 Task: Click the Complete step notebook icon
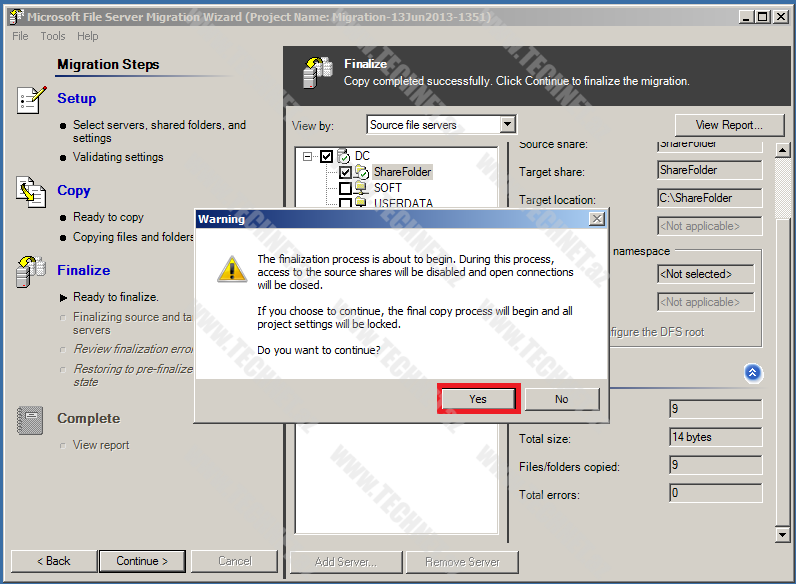click(x=32, y=420)
